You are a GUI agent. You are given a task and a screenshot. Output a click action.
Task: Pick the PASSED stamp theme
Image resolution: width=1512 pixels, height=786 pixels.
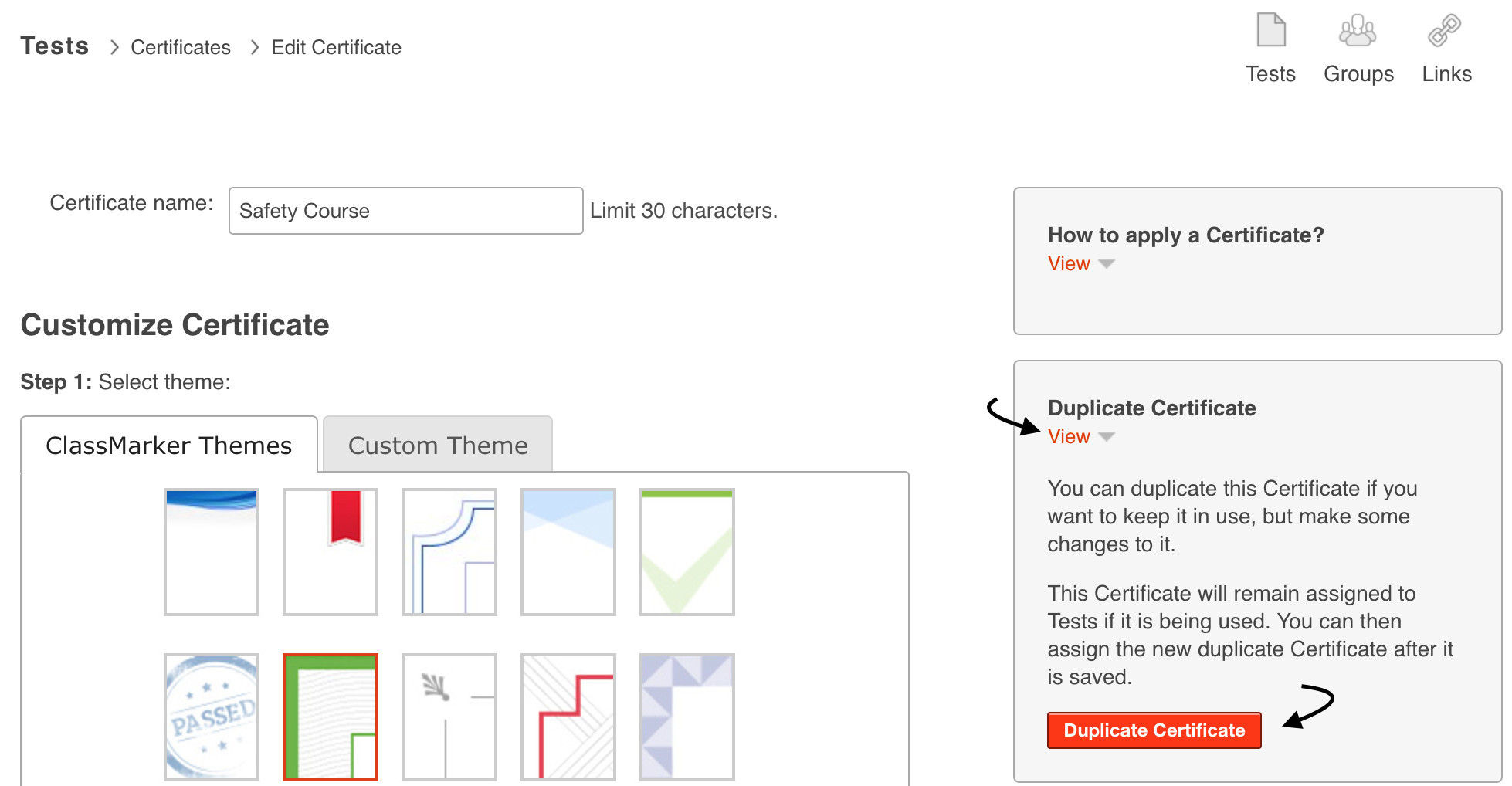[x=212, y=717]
